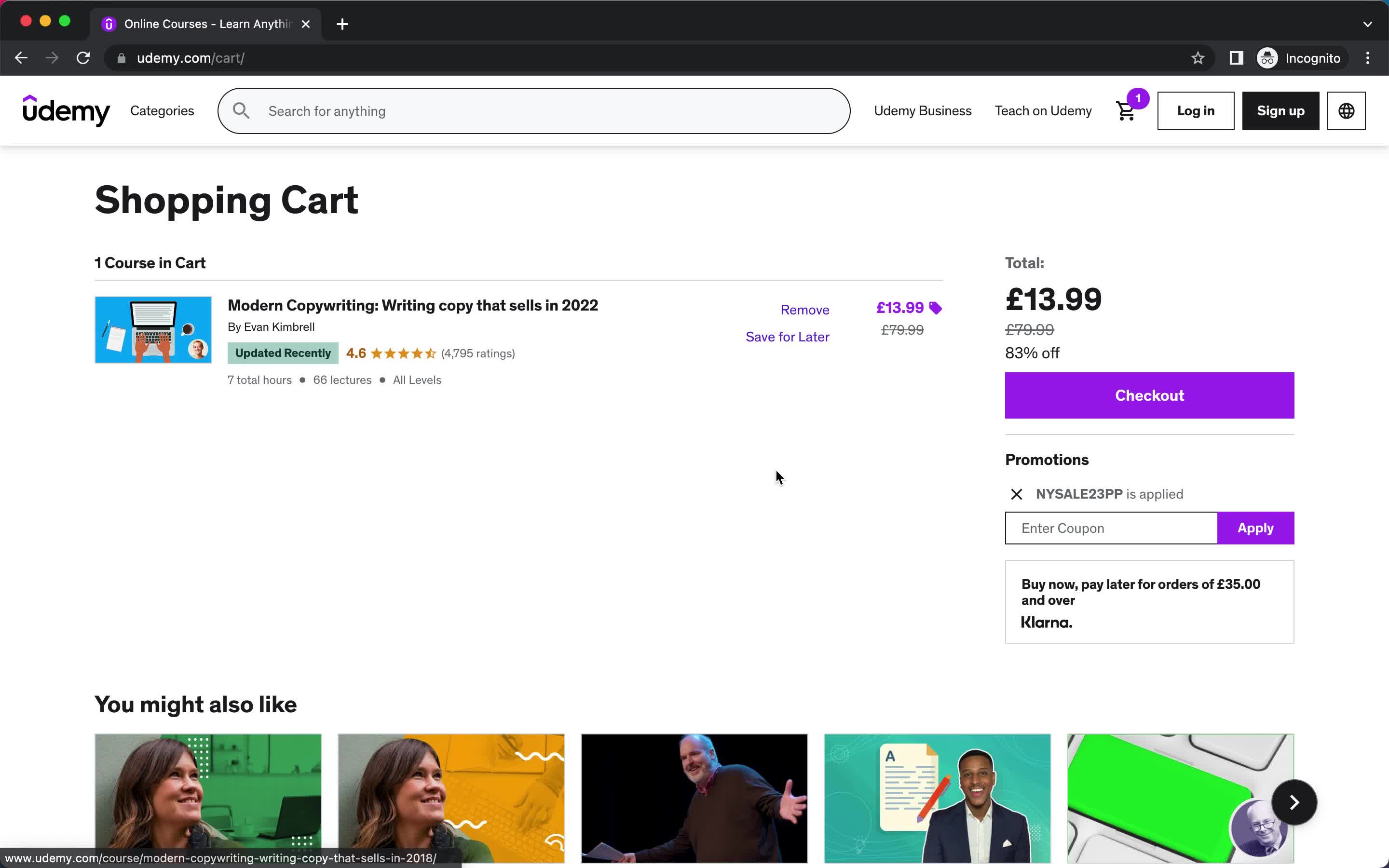Click the Modern Copywriting course thumbnail
This screenshot has height=868, width=1389.
[153, 329]
